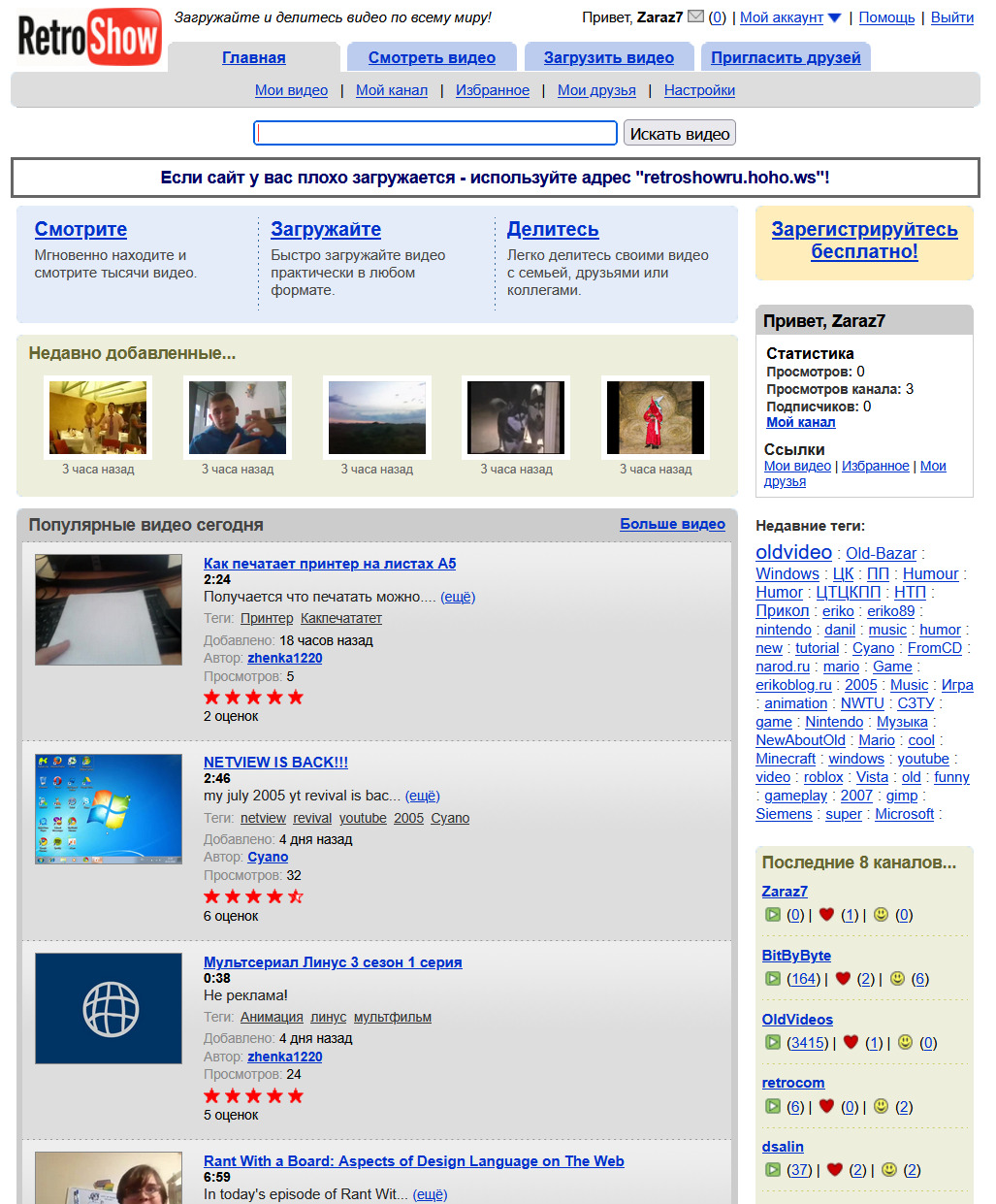996x1204 pixels.
Task: Click the RetroShow logo
Action: tap(89, 37)
